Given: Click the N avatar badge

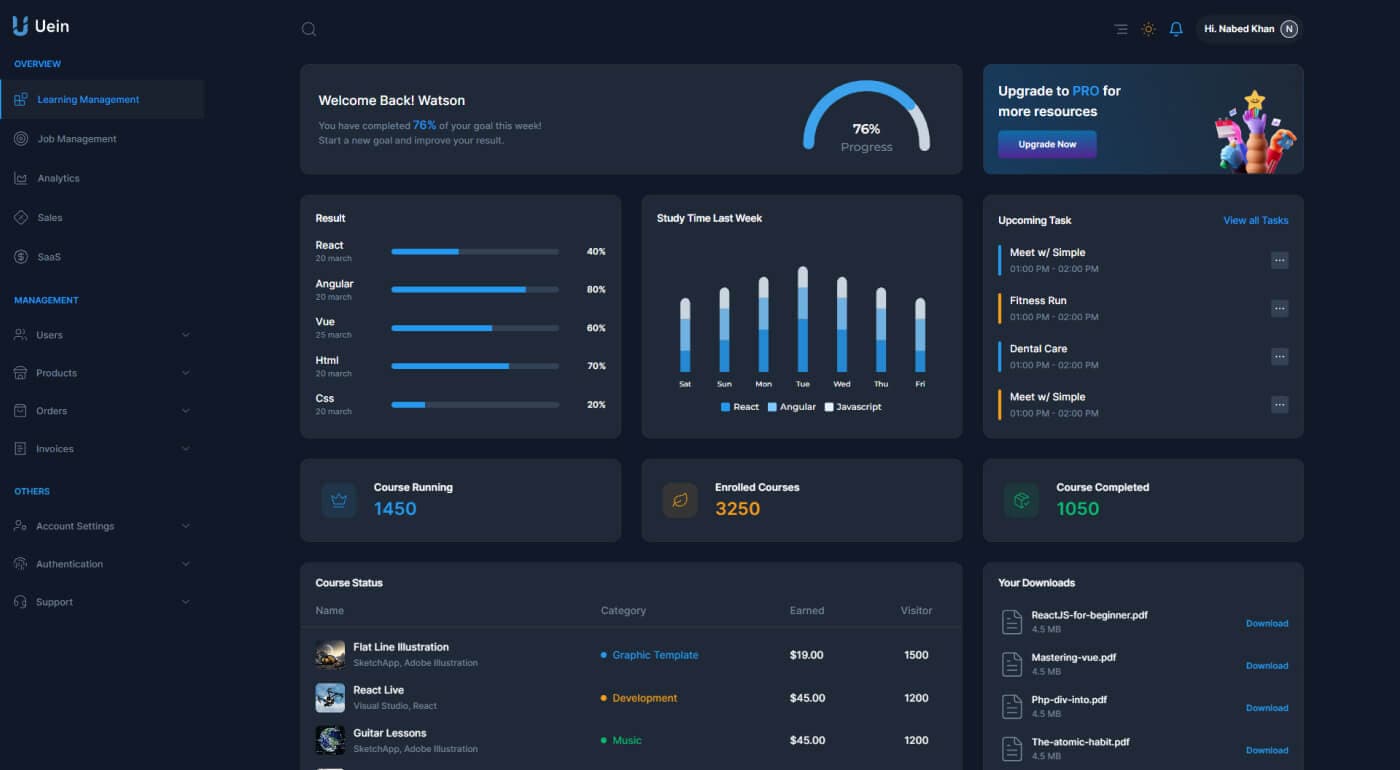Looking at the screenshot, I should (1289, 29).
